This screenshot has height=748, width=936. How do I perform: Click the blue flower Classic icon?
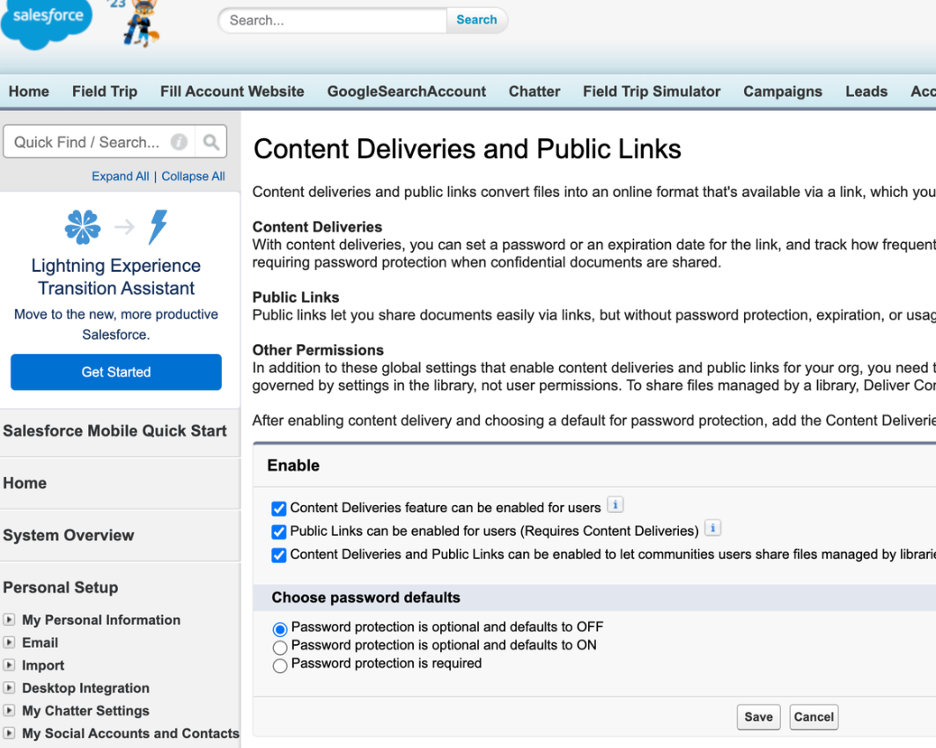click(x=82, y=227)
